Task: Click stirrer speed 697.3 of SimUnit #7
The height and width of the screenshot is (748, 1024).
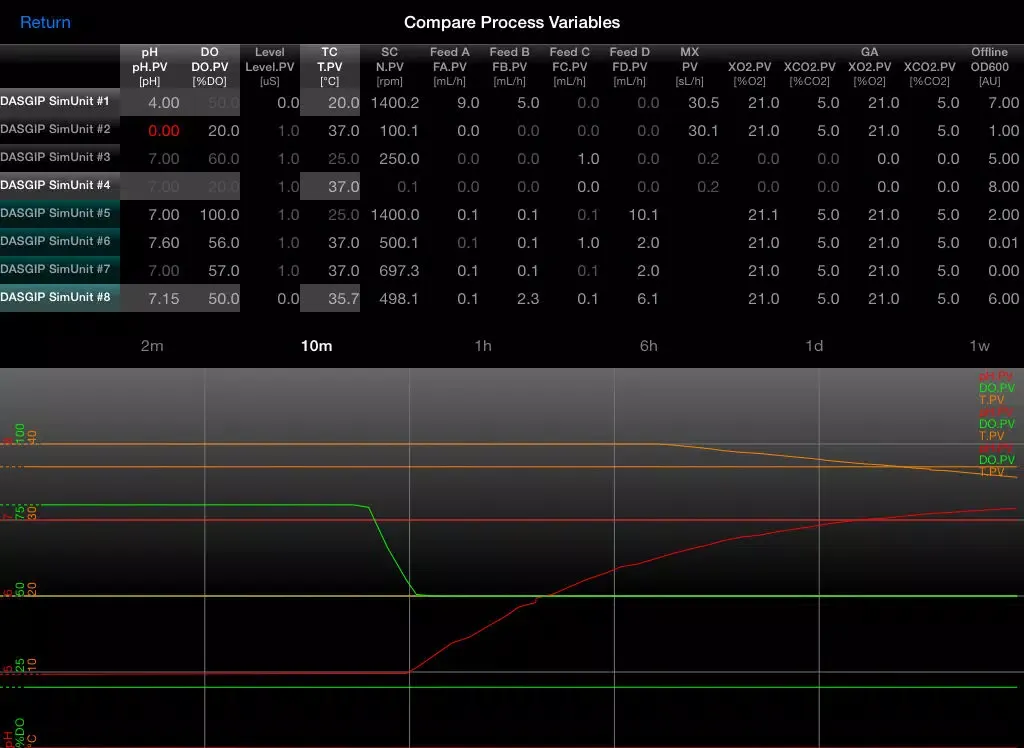Action: click(x=399, y=270)
